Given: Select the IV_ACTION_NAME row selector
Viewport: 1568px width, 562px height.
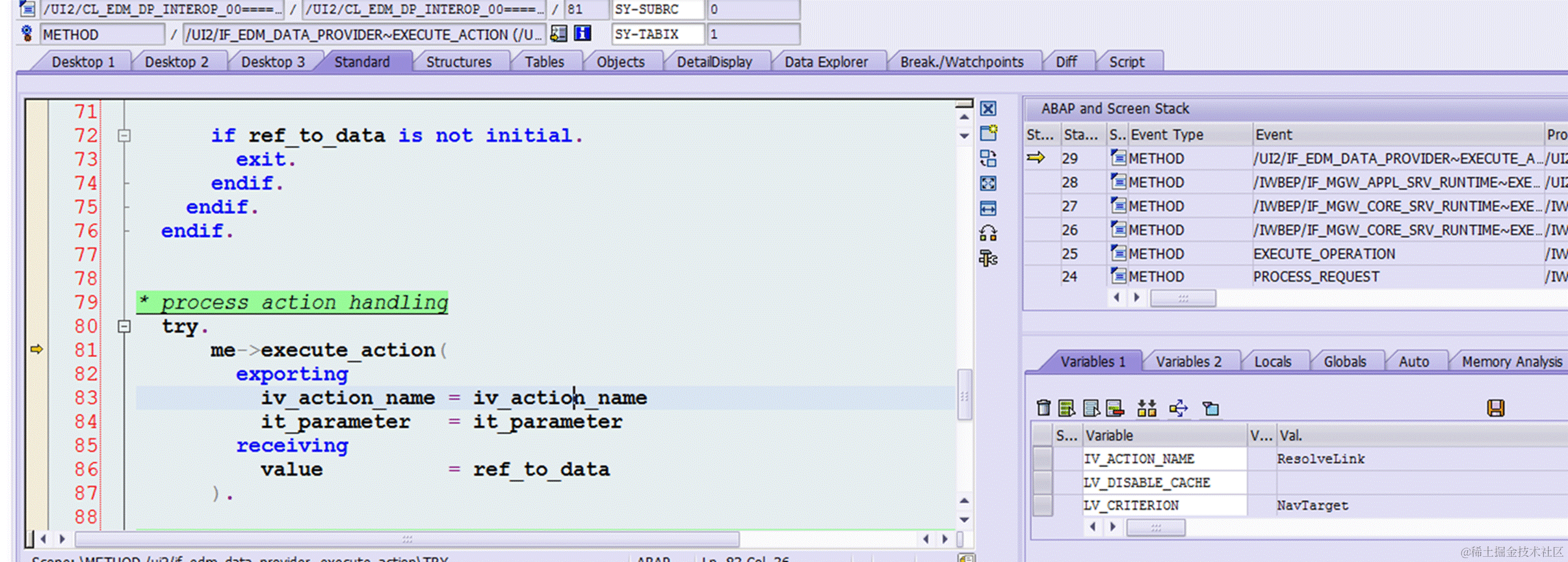Looking at the screenshot, I should pos(1042,459).
